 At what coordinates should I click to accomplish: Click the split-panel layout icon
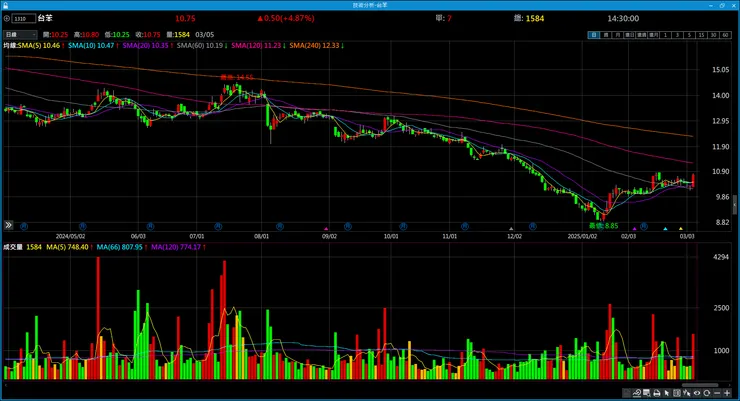pyautogui.click(x=677, y=393)
